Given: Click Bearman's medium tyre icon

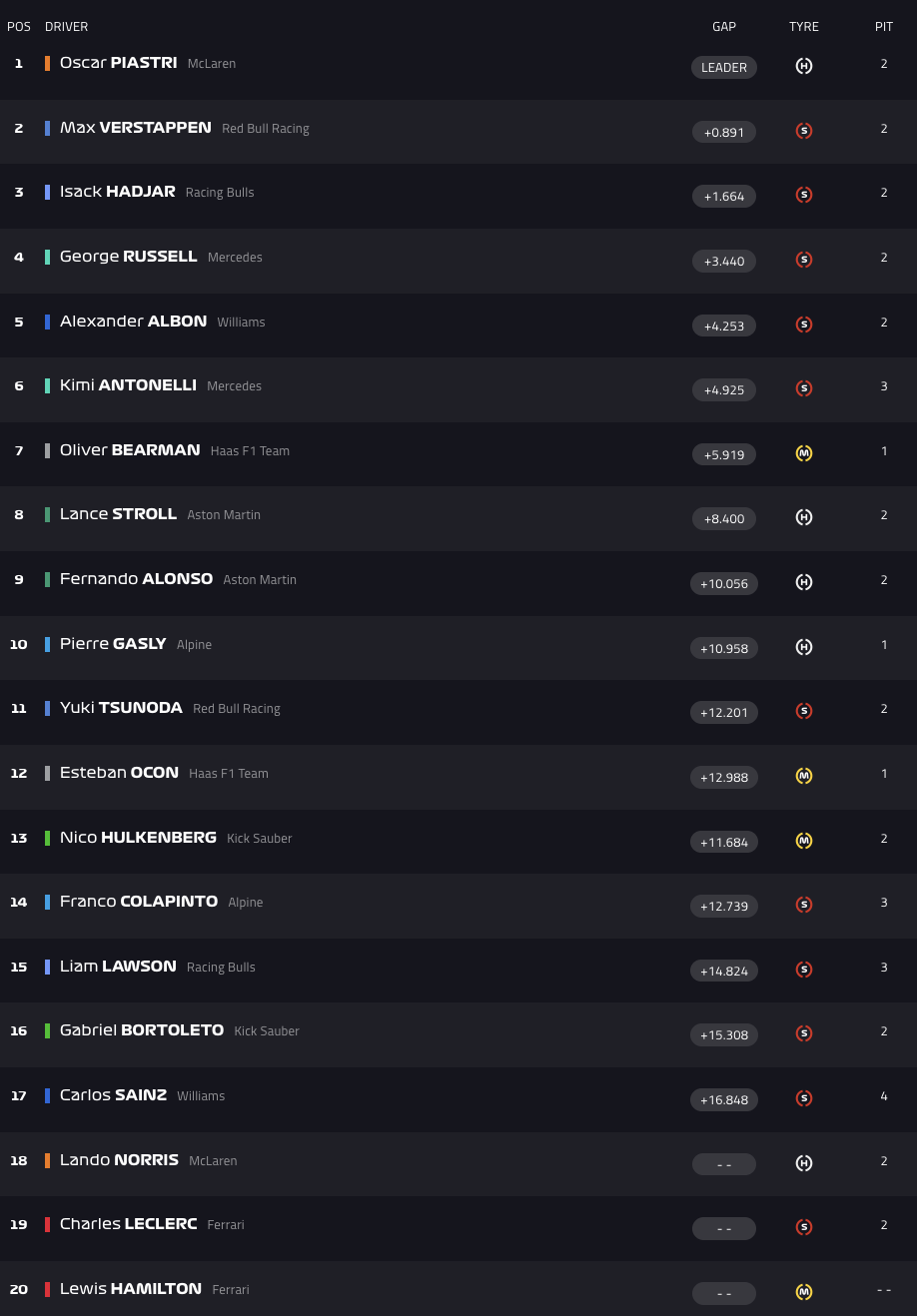Looking at the screenshot, I should [x=803, y=453].
